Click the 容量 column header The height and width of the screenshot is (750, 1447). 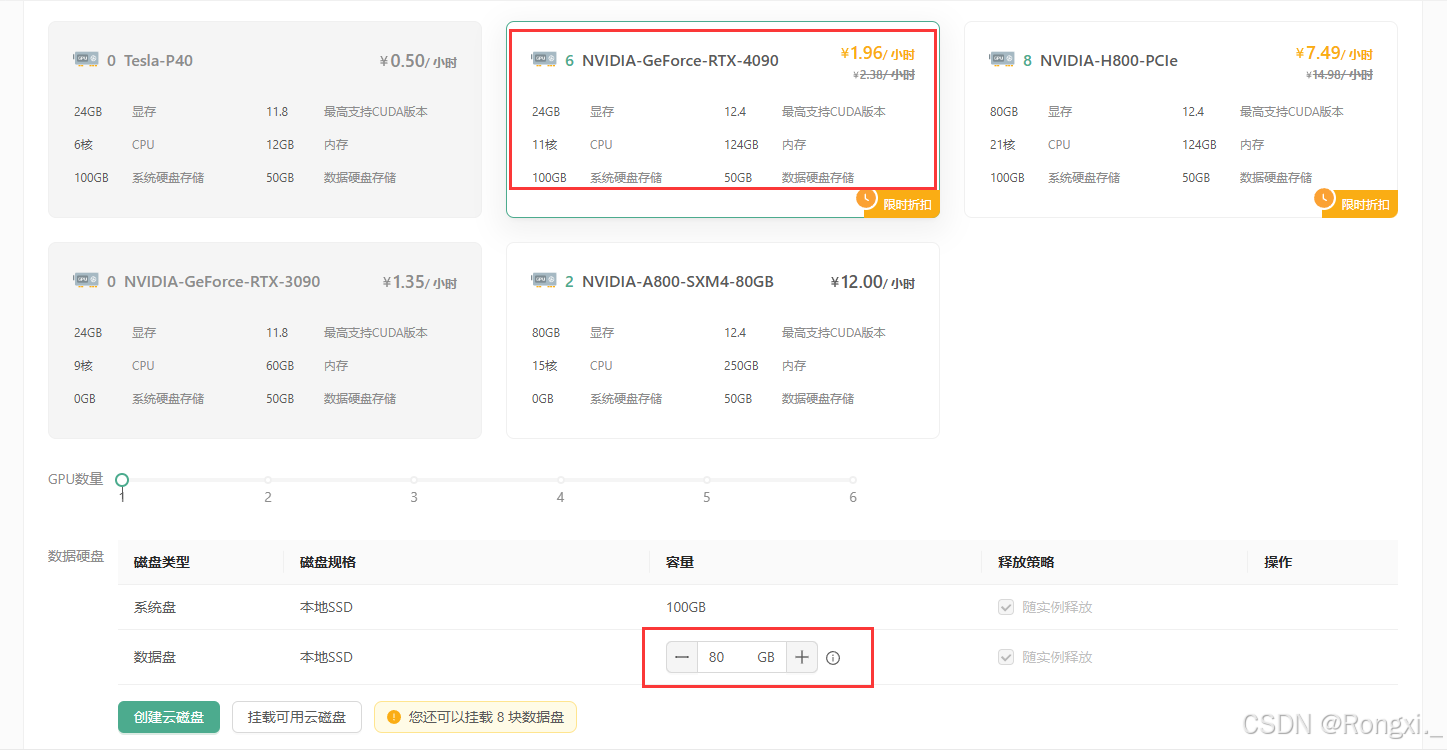[x=680, y=562]
